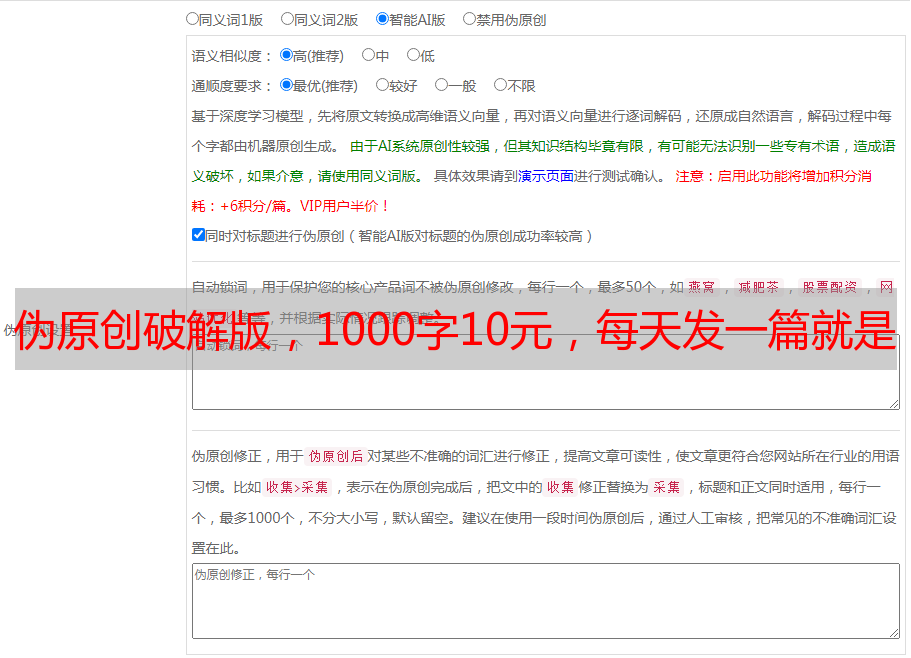The width and height of the screenshot is (911, 658).
Task: Choose the 同义词2版 radio option
Action: pyautogui.click(x=287, y=18)
